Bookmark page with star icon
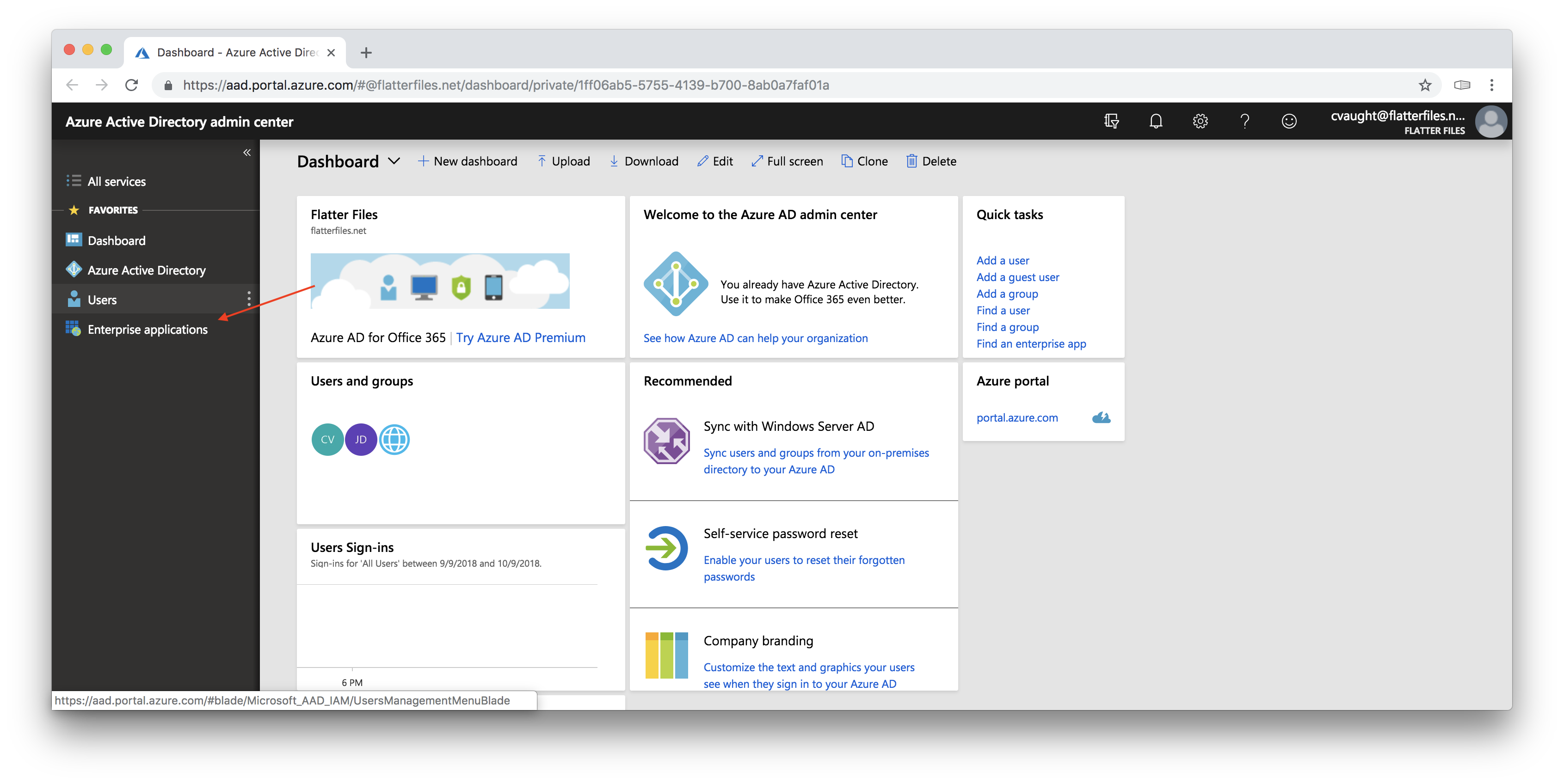This screenshot has height=784, width=1564. click(1424, 85)
